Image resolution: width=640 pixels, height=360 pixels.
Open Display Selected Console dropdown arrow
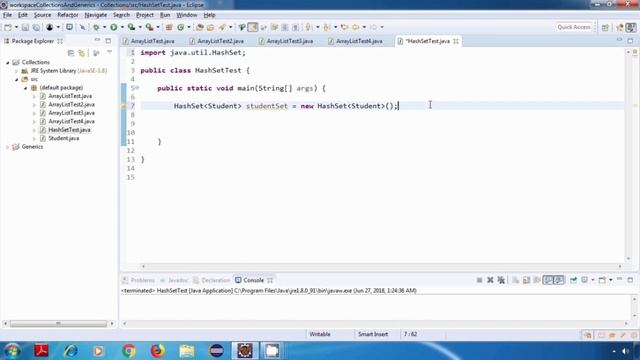coord(593,280)
